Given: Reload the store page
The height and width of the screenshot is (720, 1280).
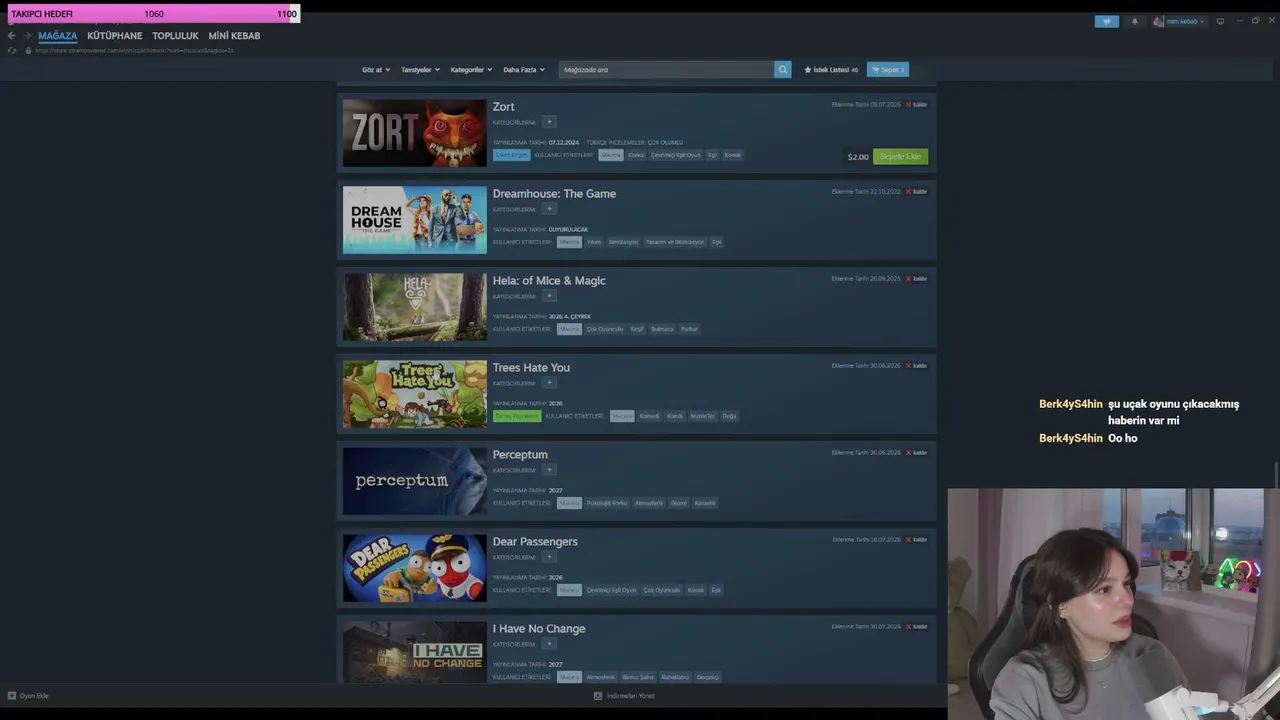Looking at the screenshot, I should pyautogui.click(x=12, y=50).
